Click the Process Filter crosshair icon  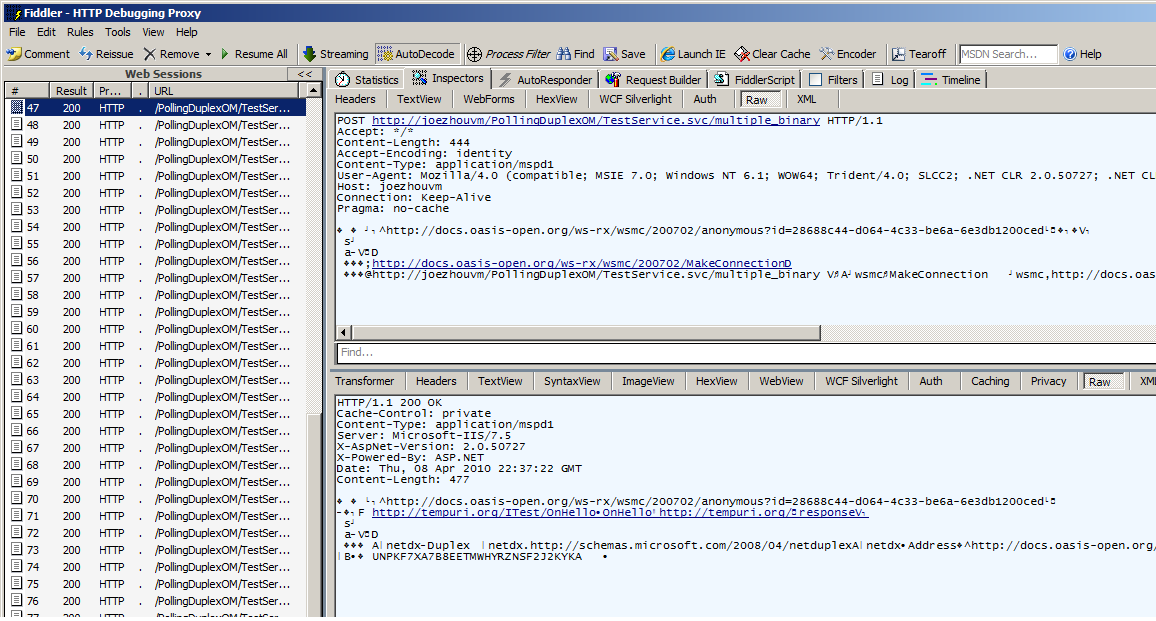click(474, 54)
